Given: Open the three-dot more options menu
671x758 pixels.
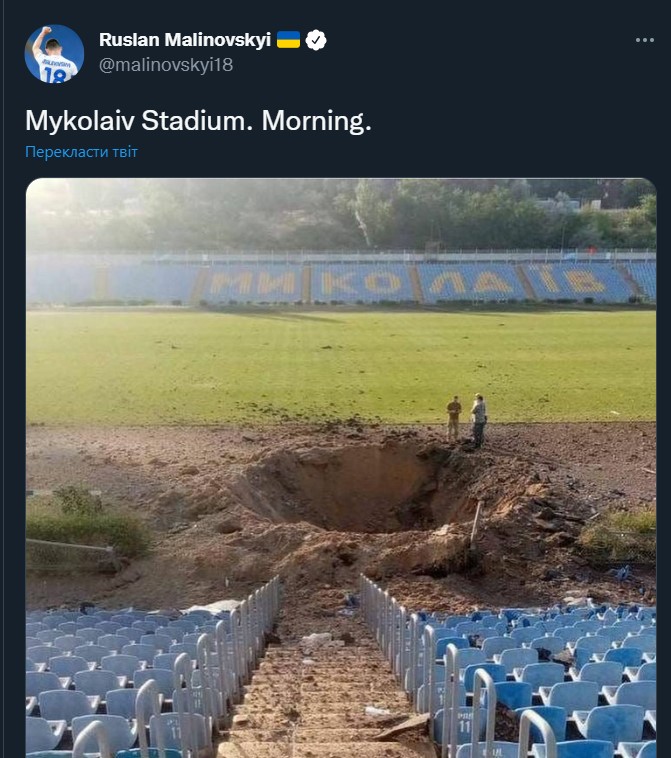Looking at the screenshot, I should coord(644,40).
